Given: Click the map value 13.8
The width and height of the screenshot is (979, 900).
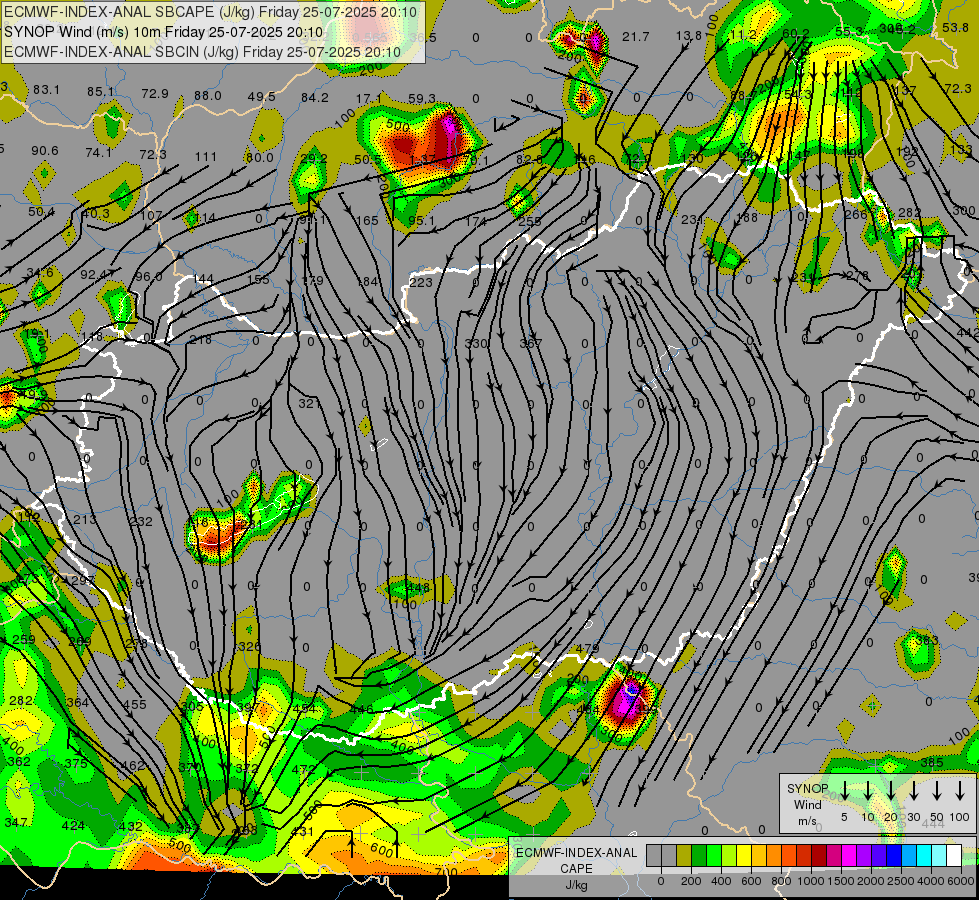Looking at the screenshot, I should click(689, 36).
